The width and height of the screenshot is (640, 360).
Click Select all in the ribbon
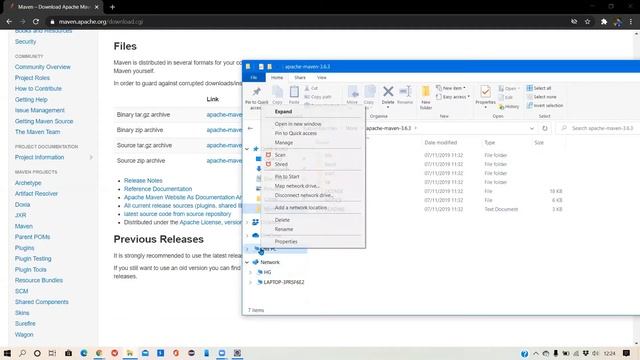pos(539,88)
